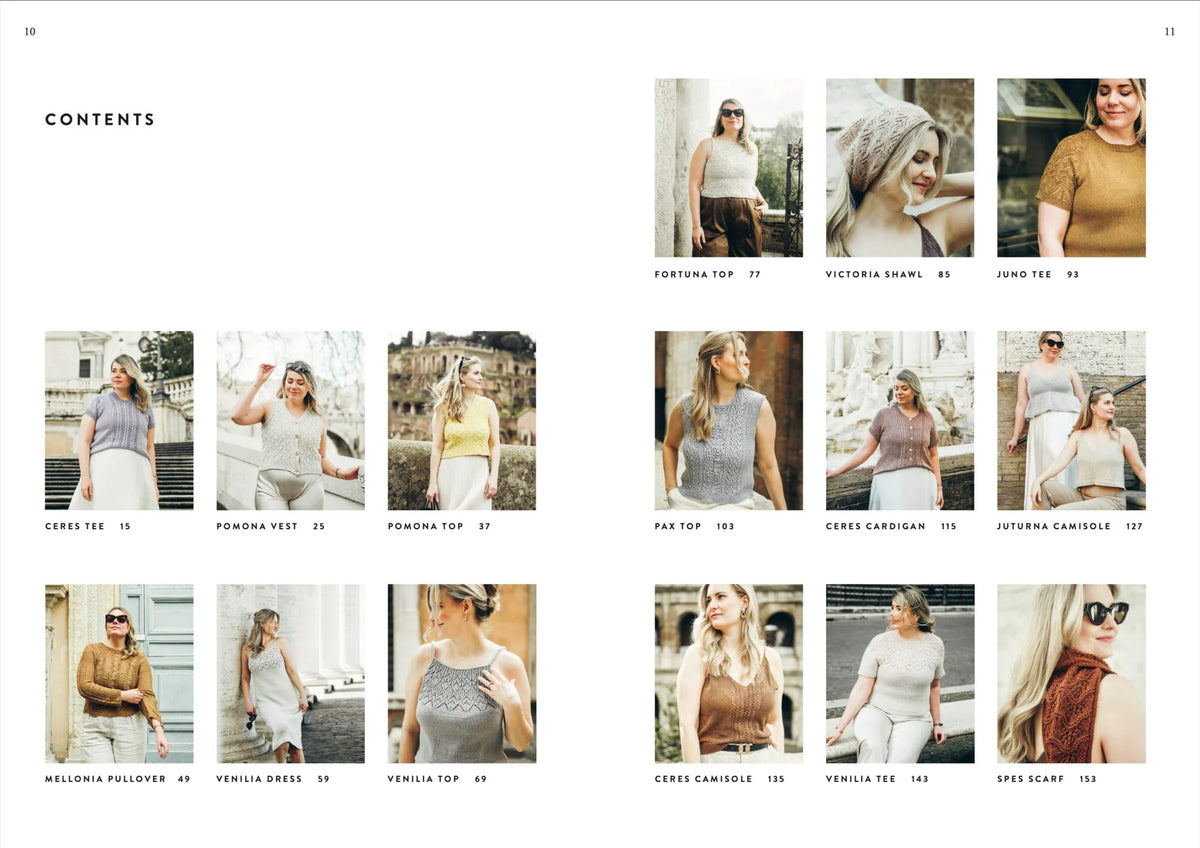
Task: Select the Pomona Vest photo
Action: tap(290, 420)
